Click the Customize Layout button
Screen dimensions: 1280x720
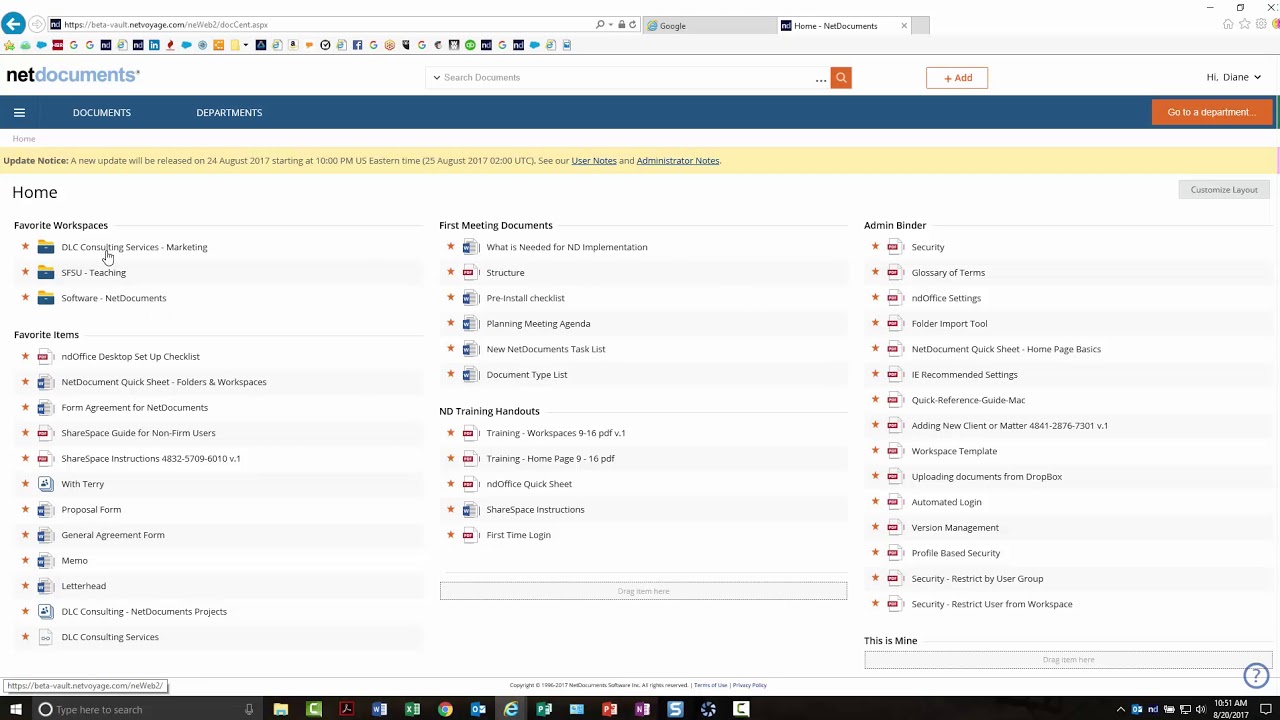(1224, 190)
